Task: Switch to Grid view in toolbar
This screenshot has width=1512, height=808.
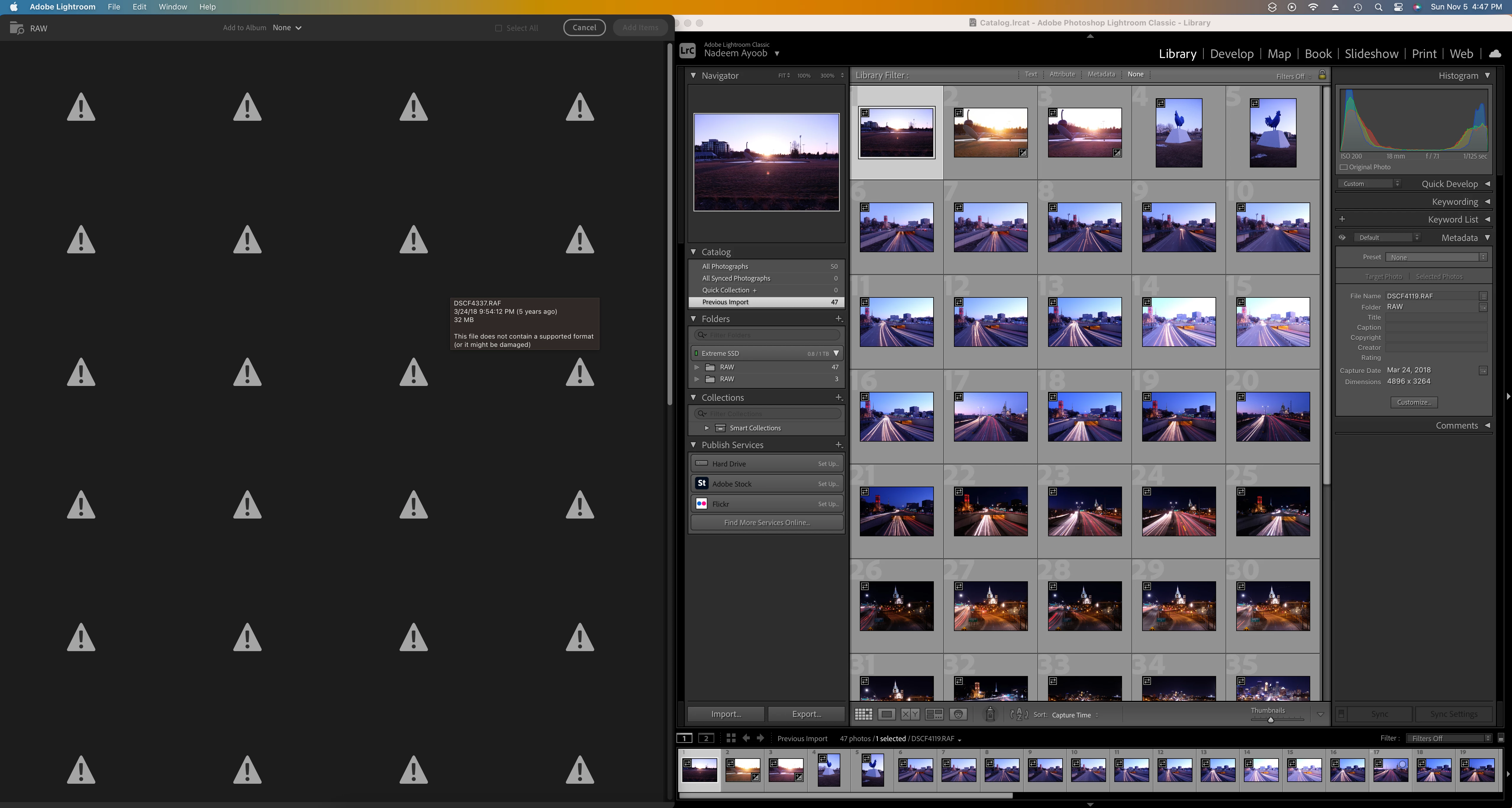Action: 863,714
